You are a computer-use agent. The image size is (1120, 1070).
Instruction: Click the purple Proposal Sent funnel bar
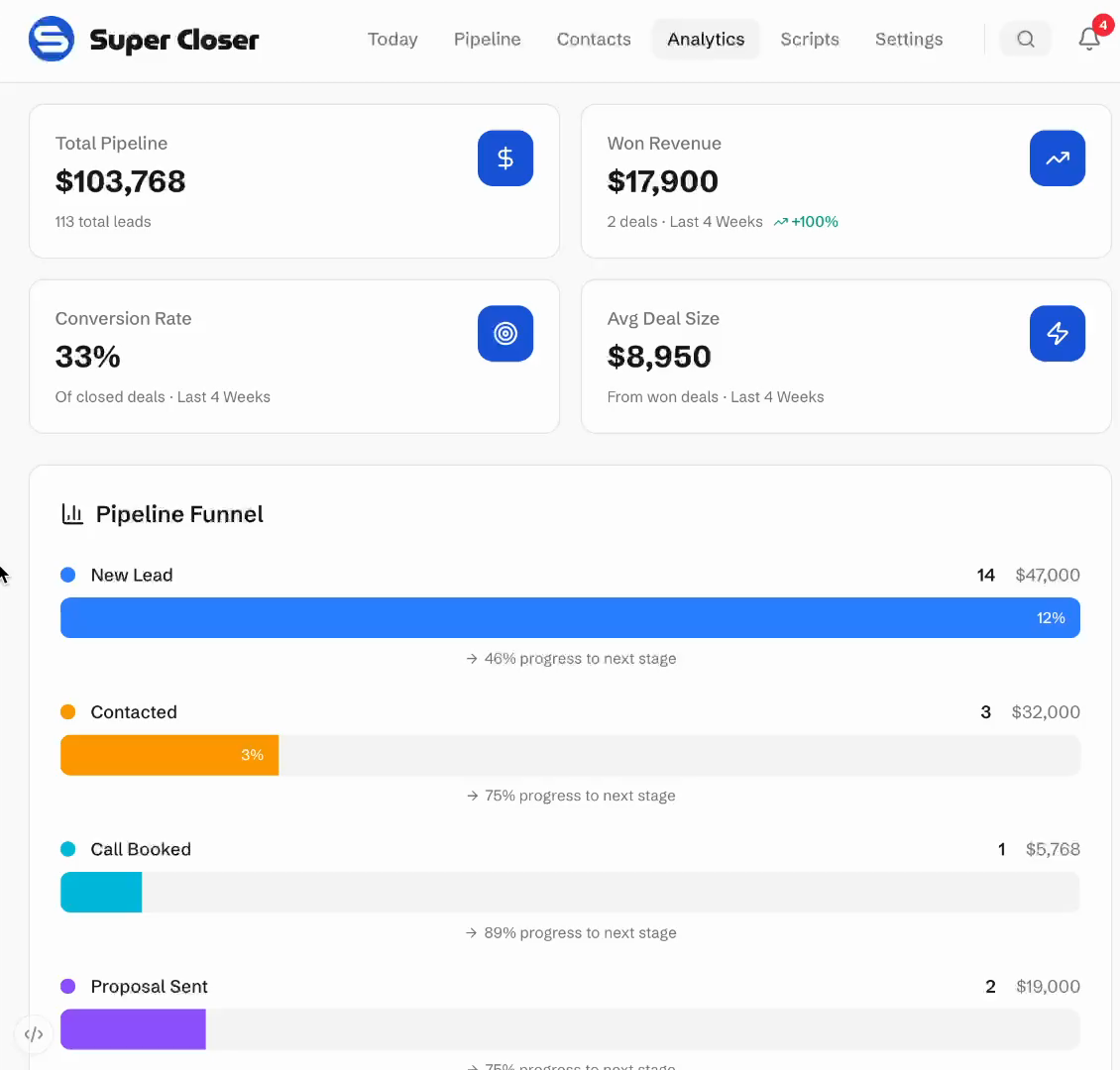coord(133,1028)
